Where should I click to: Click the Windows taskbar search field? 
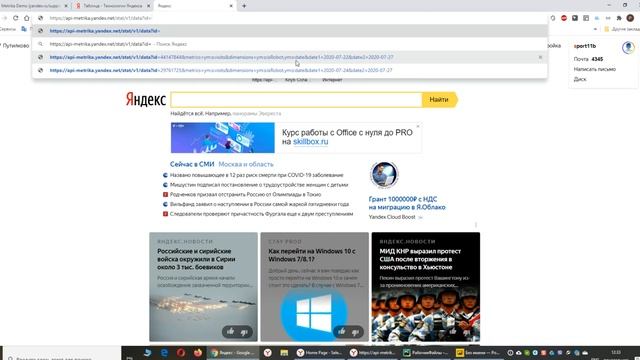(62, 354)
